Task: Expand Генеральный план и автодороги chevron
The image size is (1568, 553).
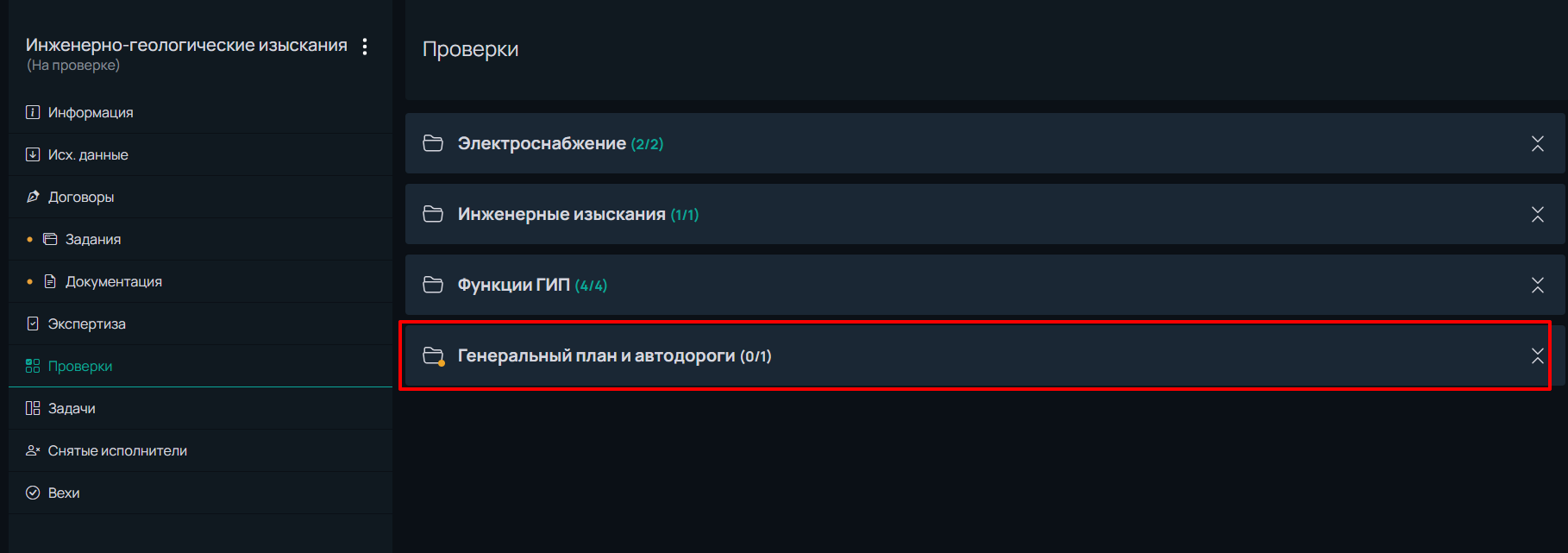Action: click(1537, 355)
